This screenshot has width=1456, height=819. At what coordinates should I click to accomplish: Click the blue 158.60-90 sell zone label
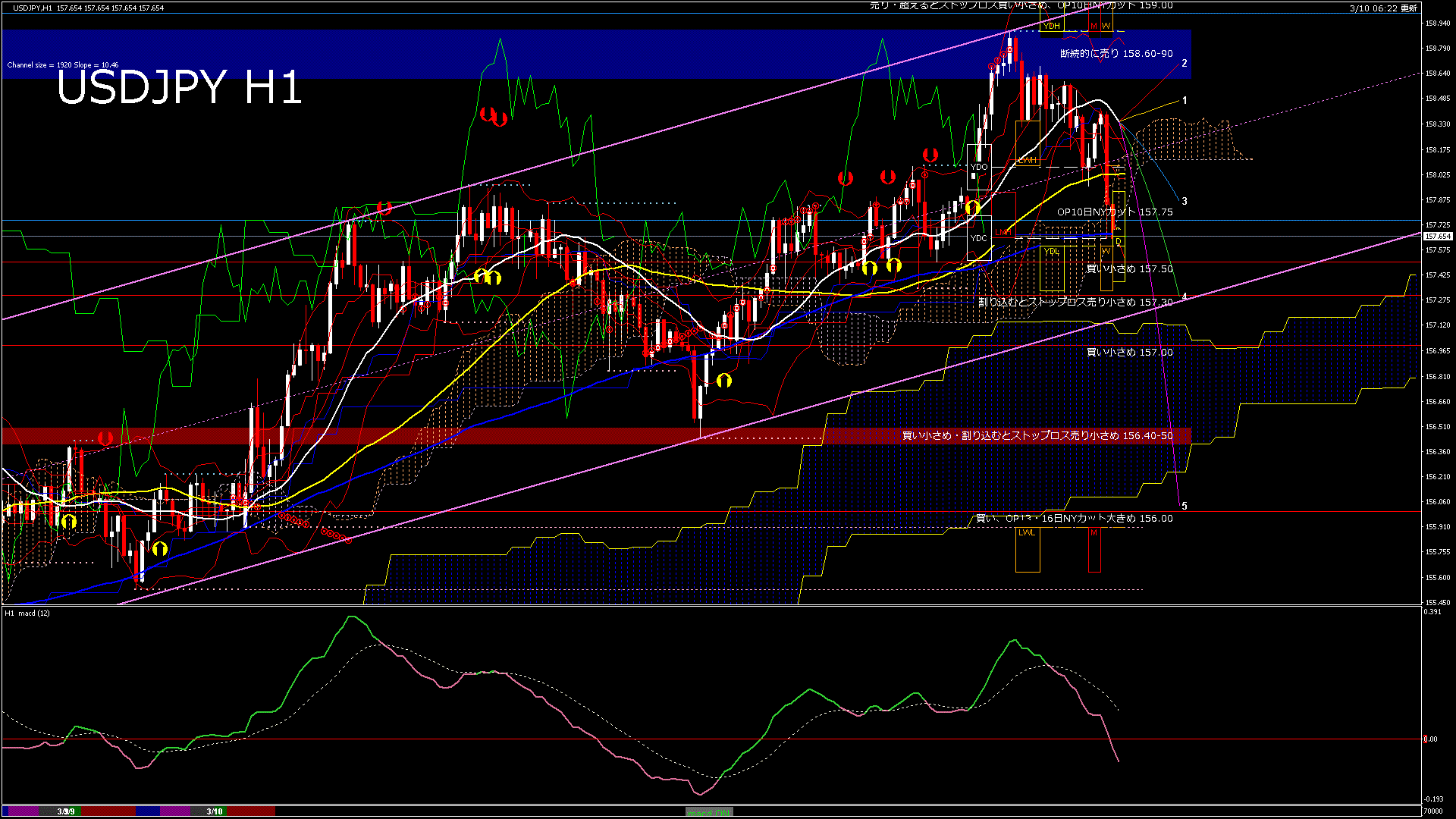(x=1116, y=54)
